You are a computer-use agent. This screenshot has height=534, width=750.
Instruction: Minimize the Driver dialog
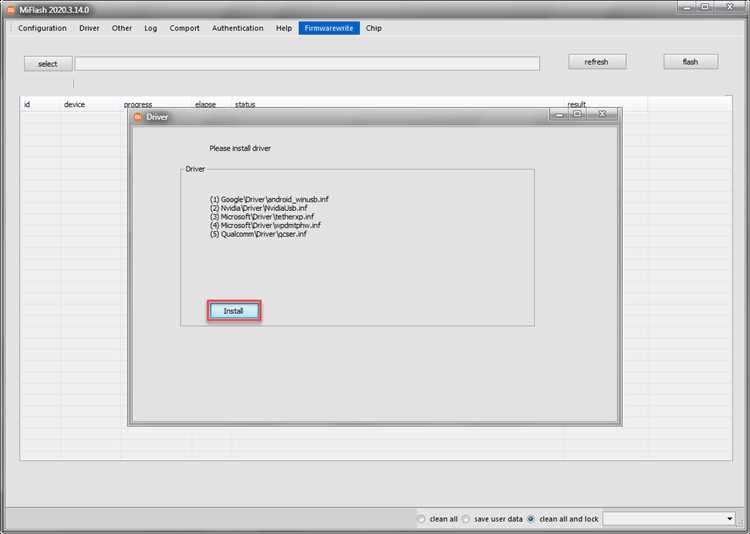(557, 114)
